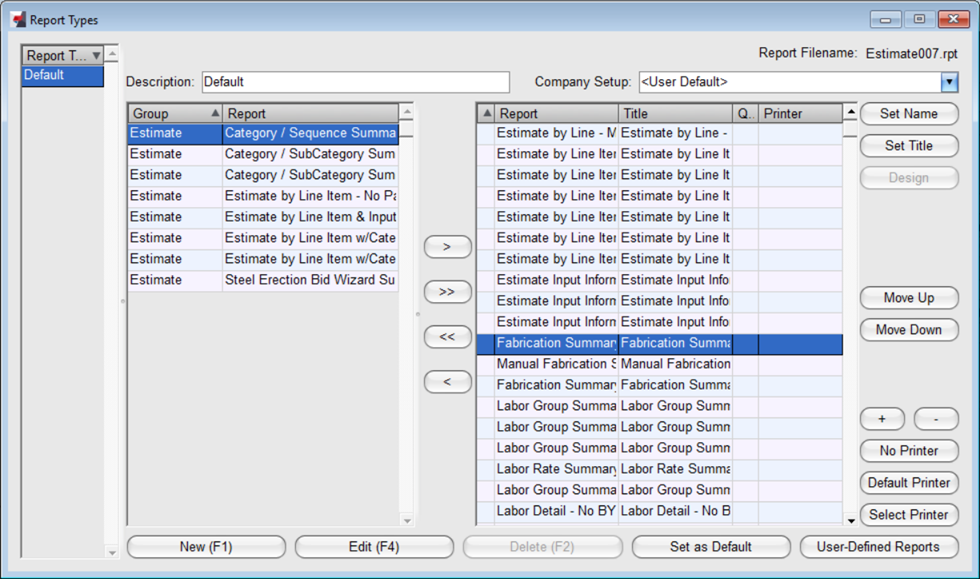
Task: Click the '>>' button to add all reports
Action: coord(447,292)
